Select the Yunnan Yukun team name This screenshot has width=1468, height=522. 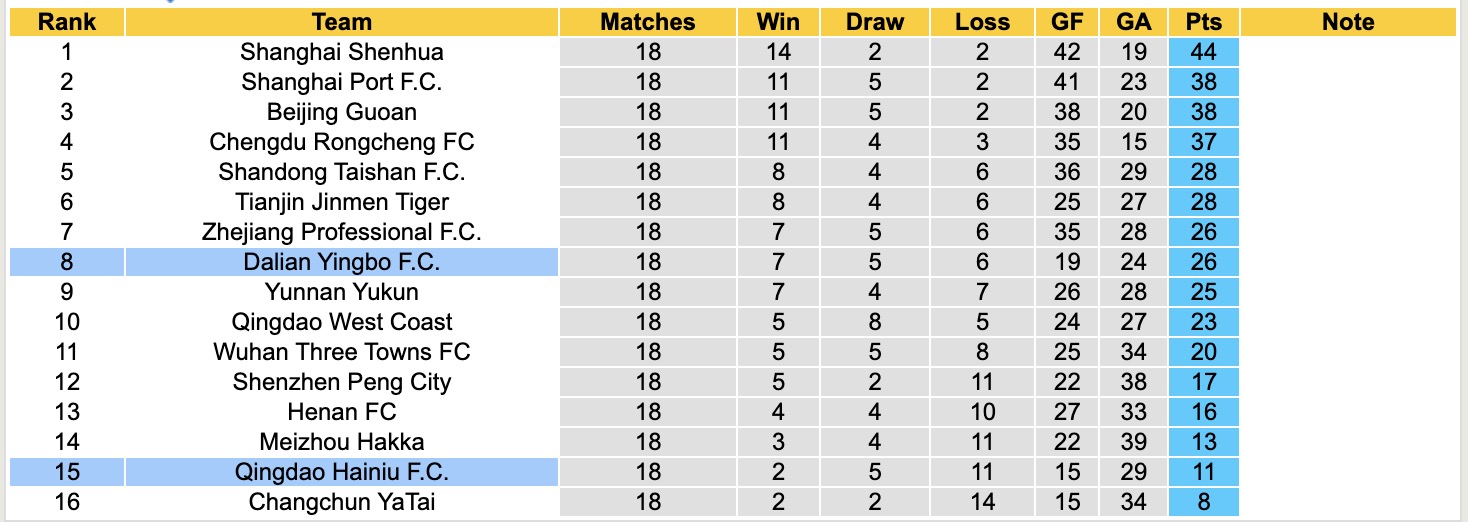(x=342, y=292)
